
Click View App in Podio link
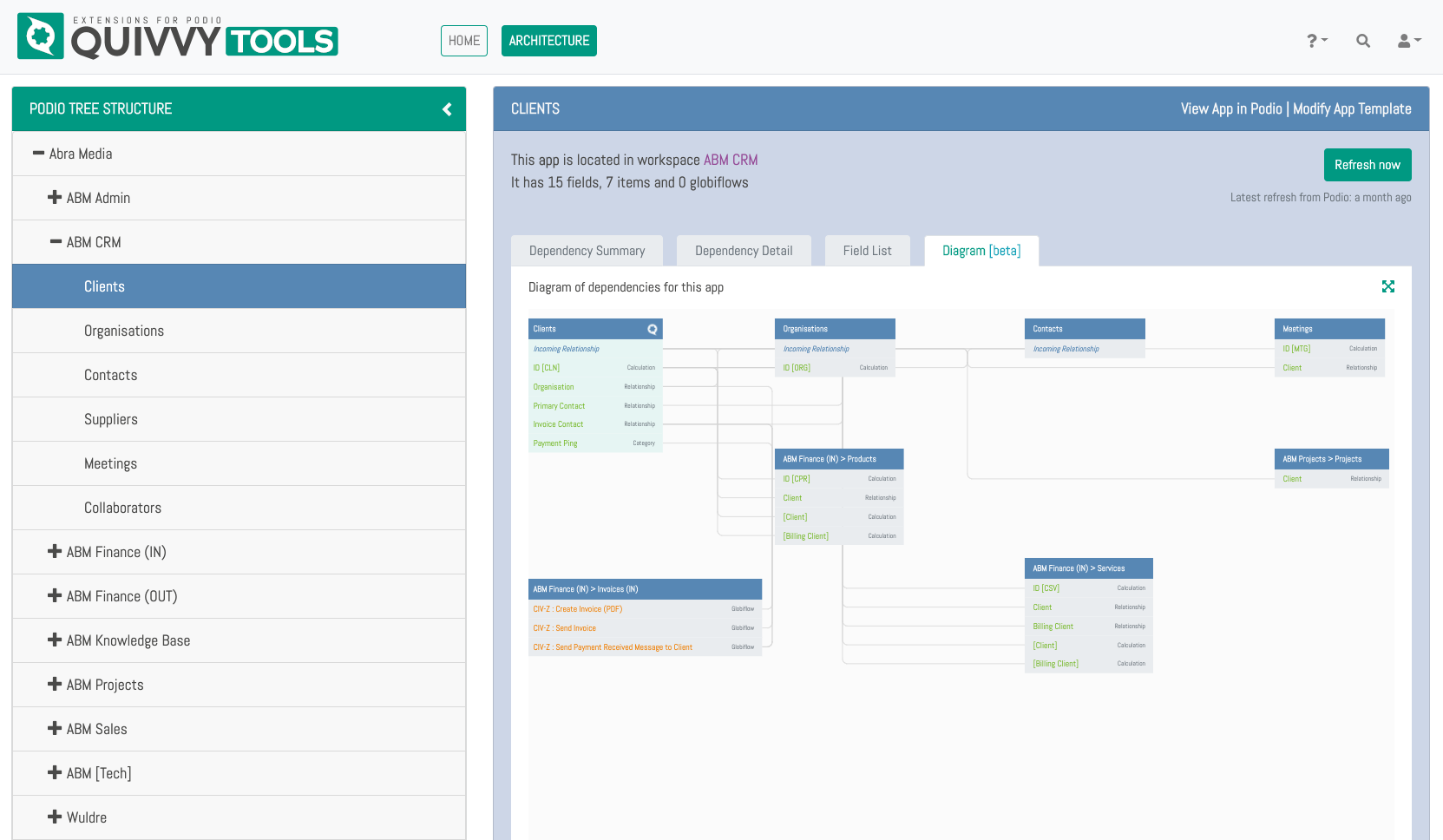pyautogui.click(x=1230, y=108)
